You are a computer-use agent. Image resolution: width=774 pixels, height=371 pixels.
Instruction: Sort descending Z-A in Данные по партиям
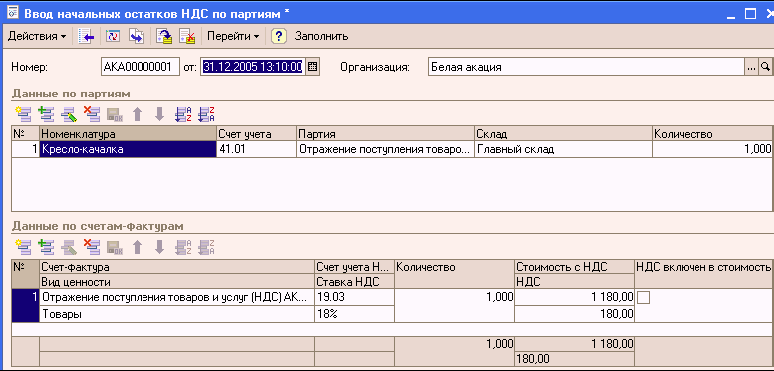[206, 114]
